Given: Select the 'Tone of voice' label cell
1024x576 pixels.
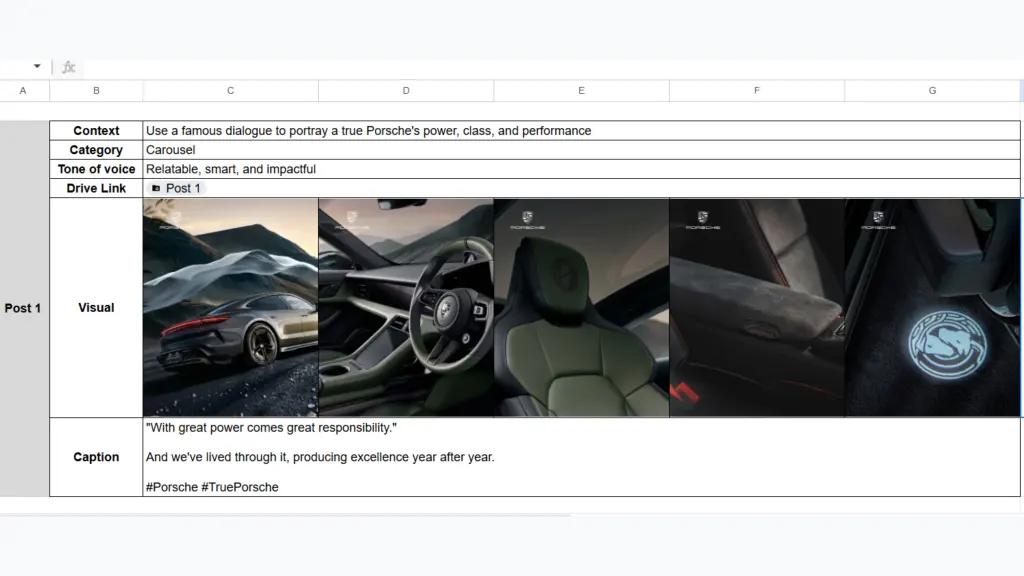Looking at the screenshot, I should [96, 169].
